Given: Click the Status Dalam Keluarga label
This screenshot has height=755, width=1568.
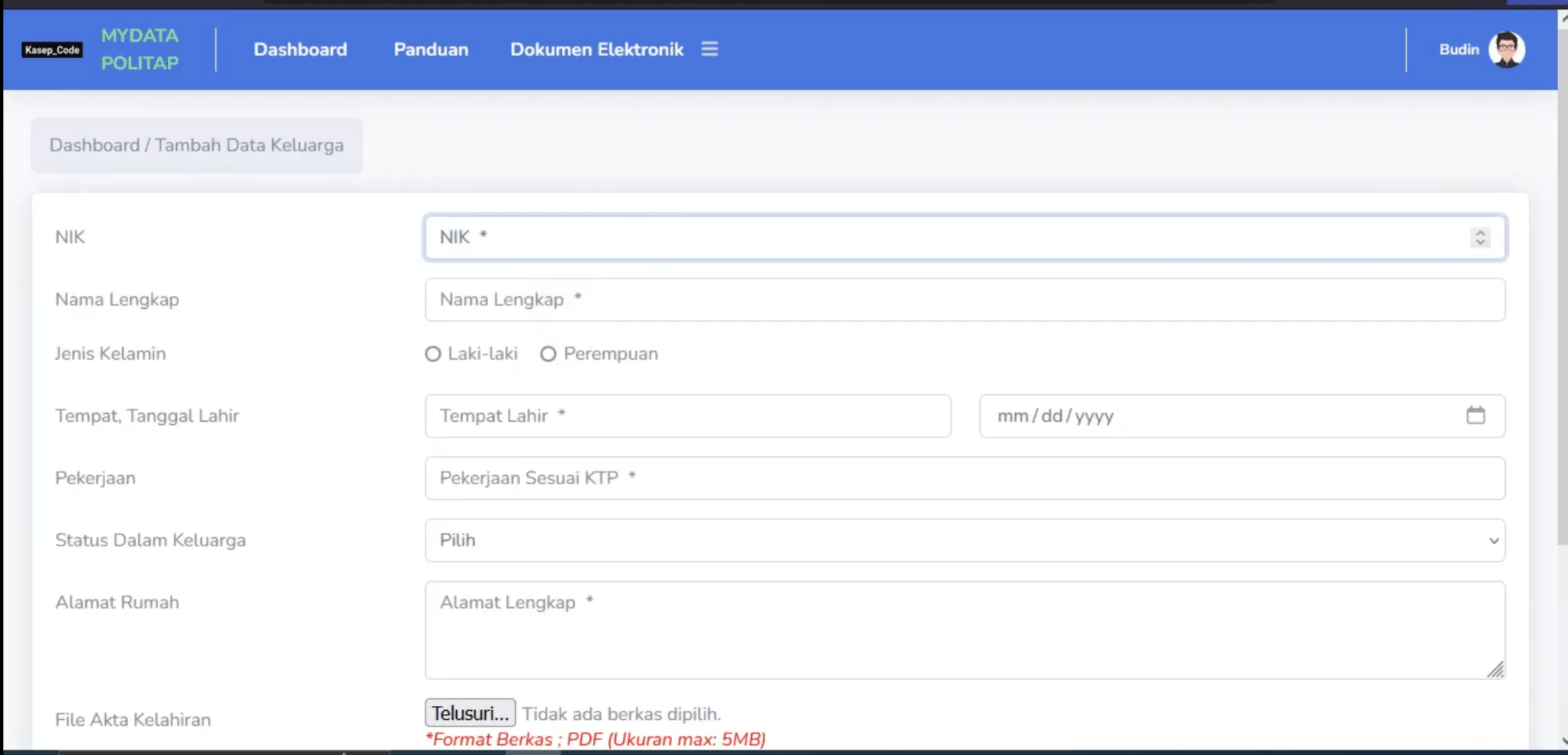Looking at the screenshot, I should point(150,540).
